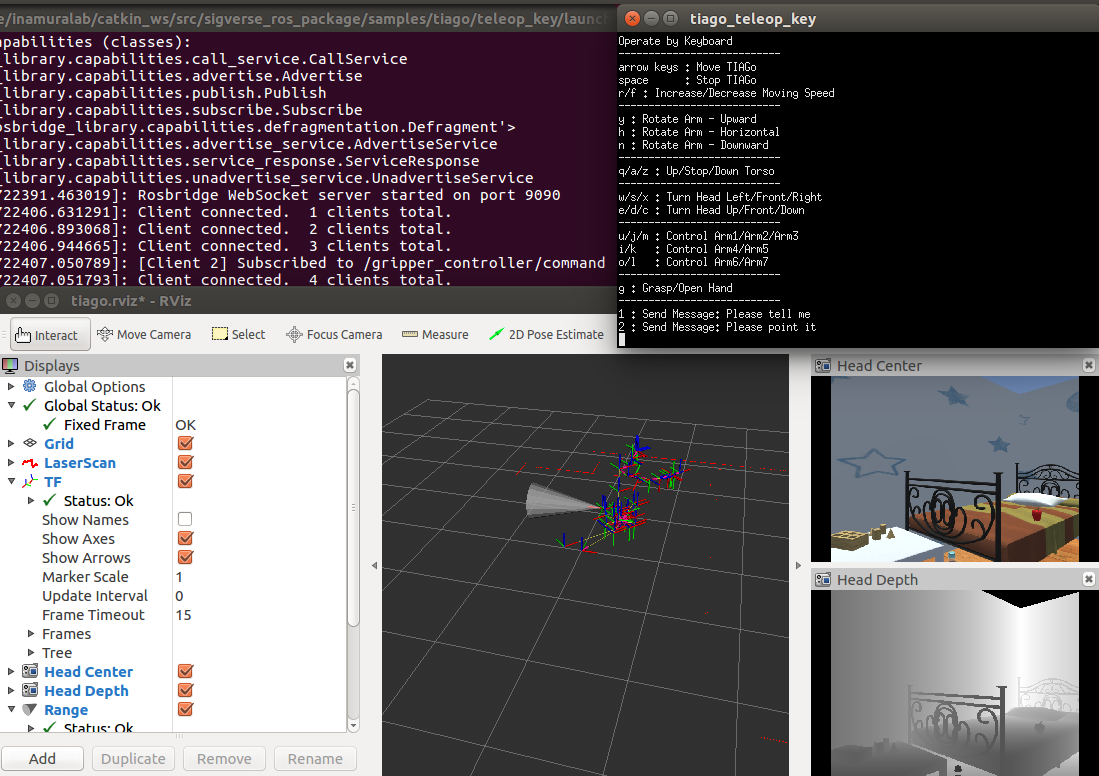Image resolution: width=1099 pixels, height=776 pixels.
Task: Expand the Global Options tree item
Action: click(12, 387)
